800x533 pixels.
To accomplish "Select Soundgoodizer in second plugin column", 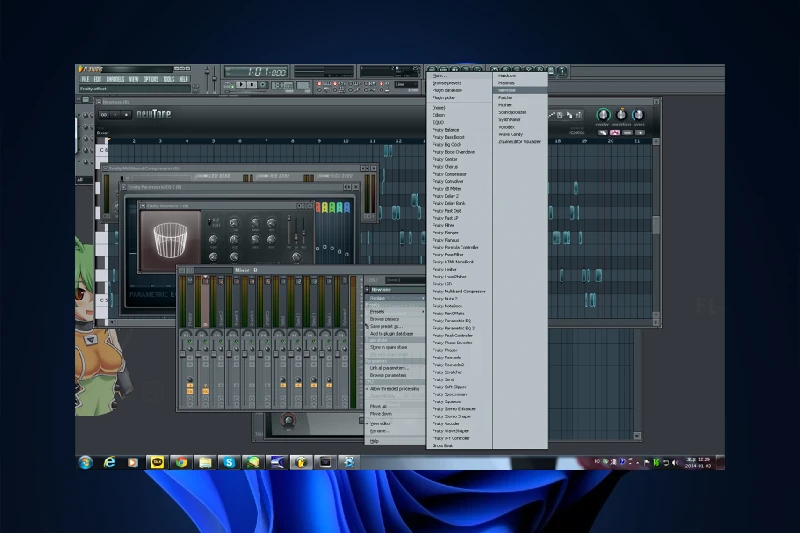I will click(x=520, y=112).
